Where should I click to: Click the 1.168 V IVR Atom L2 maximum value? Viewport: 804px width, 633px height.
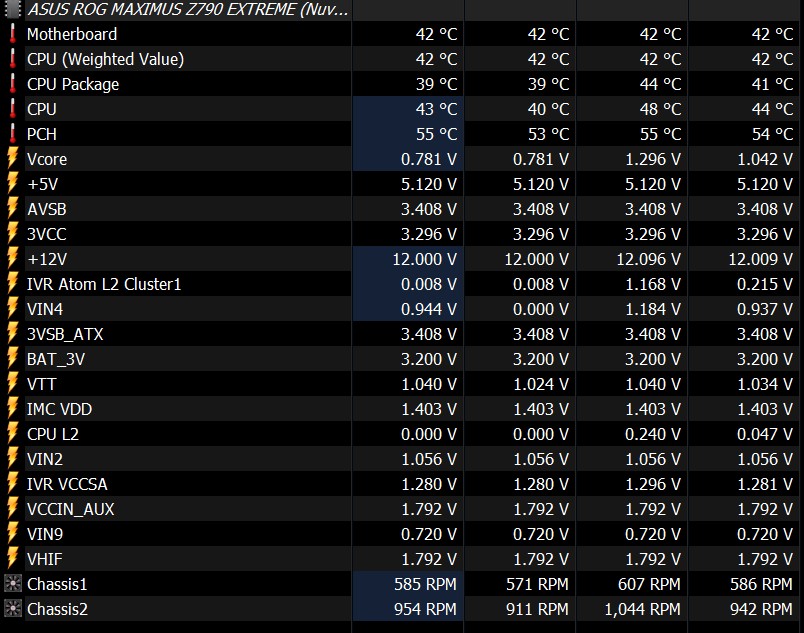point(653,284)
